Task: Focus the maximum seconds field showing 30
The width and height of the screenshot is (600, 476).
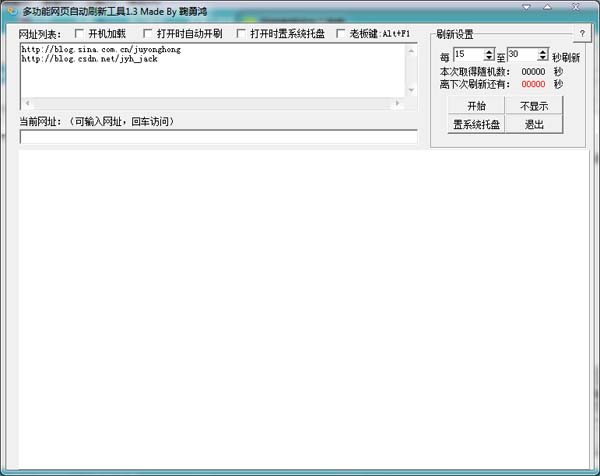Action: pyautogui.click(x=522, y=55)
